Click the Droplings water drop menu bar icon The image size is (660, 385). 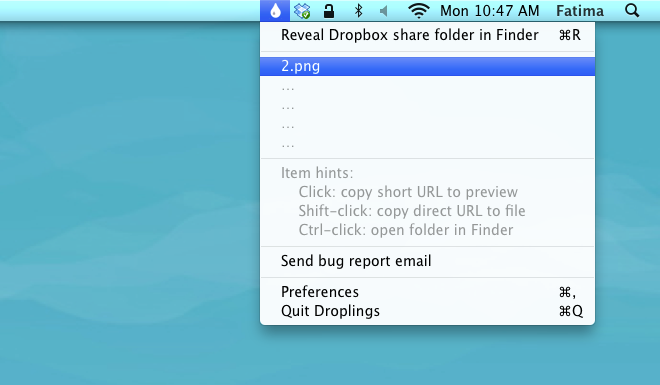(x=275, y=11)
